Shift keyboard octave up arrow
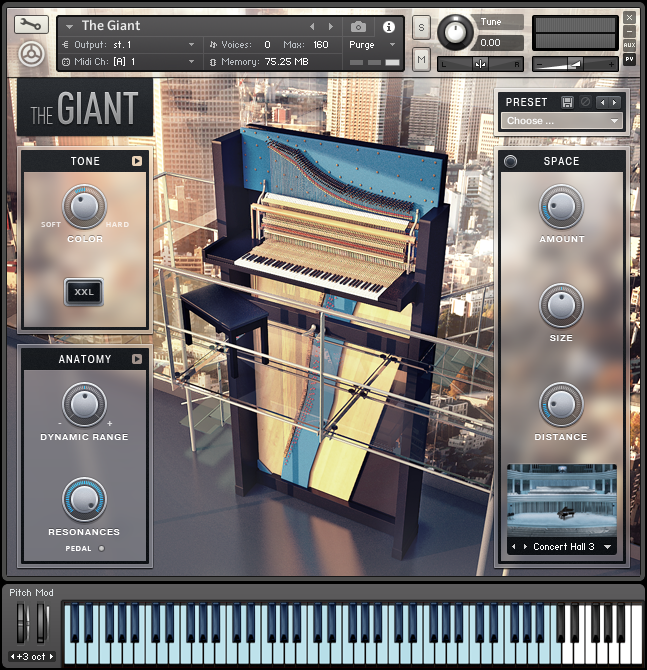The image size is (647, 670). (x=51, y=656)
